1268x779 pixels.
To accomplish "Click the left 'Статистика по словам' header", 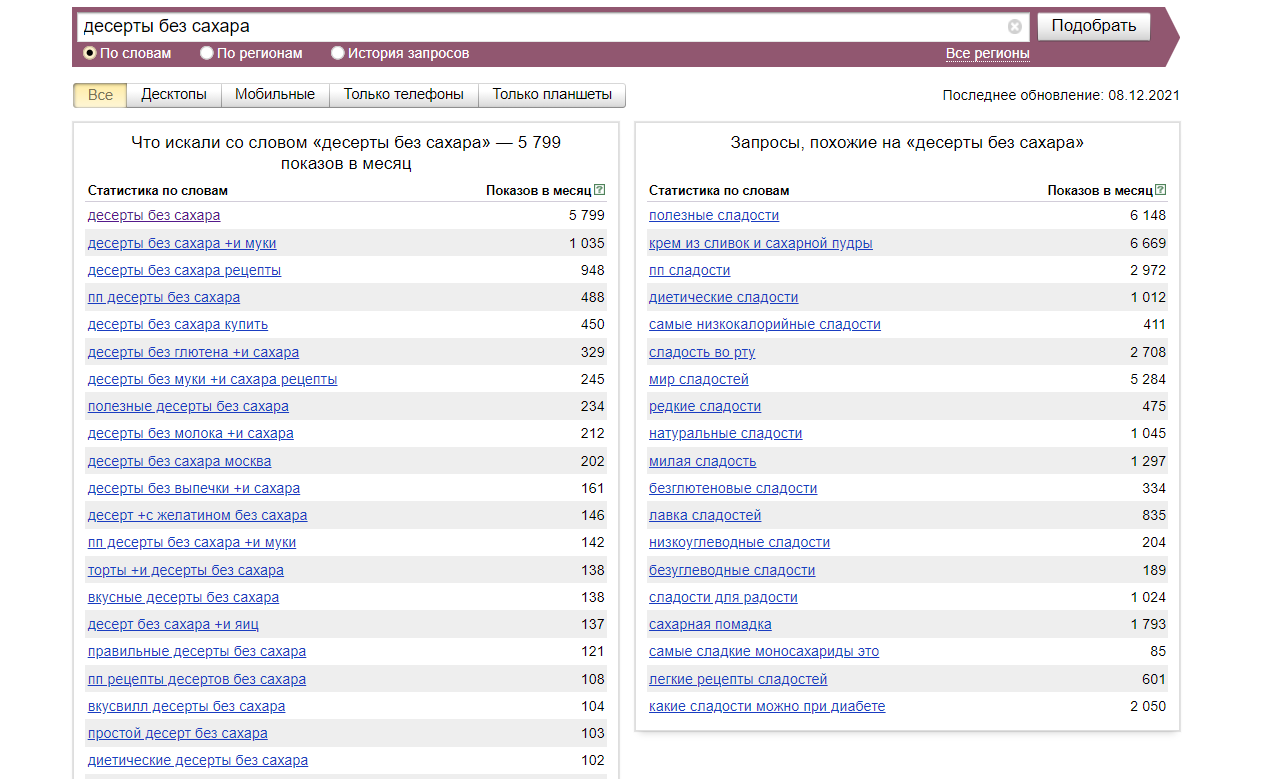I will pos(158,190).
